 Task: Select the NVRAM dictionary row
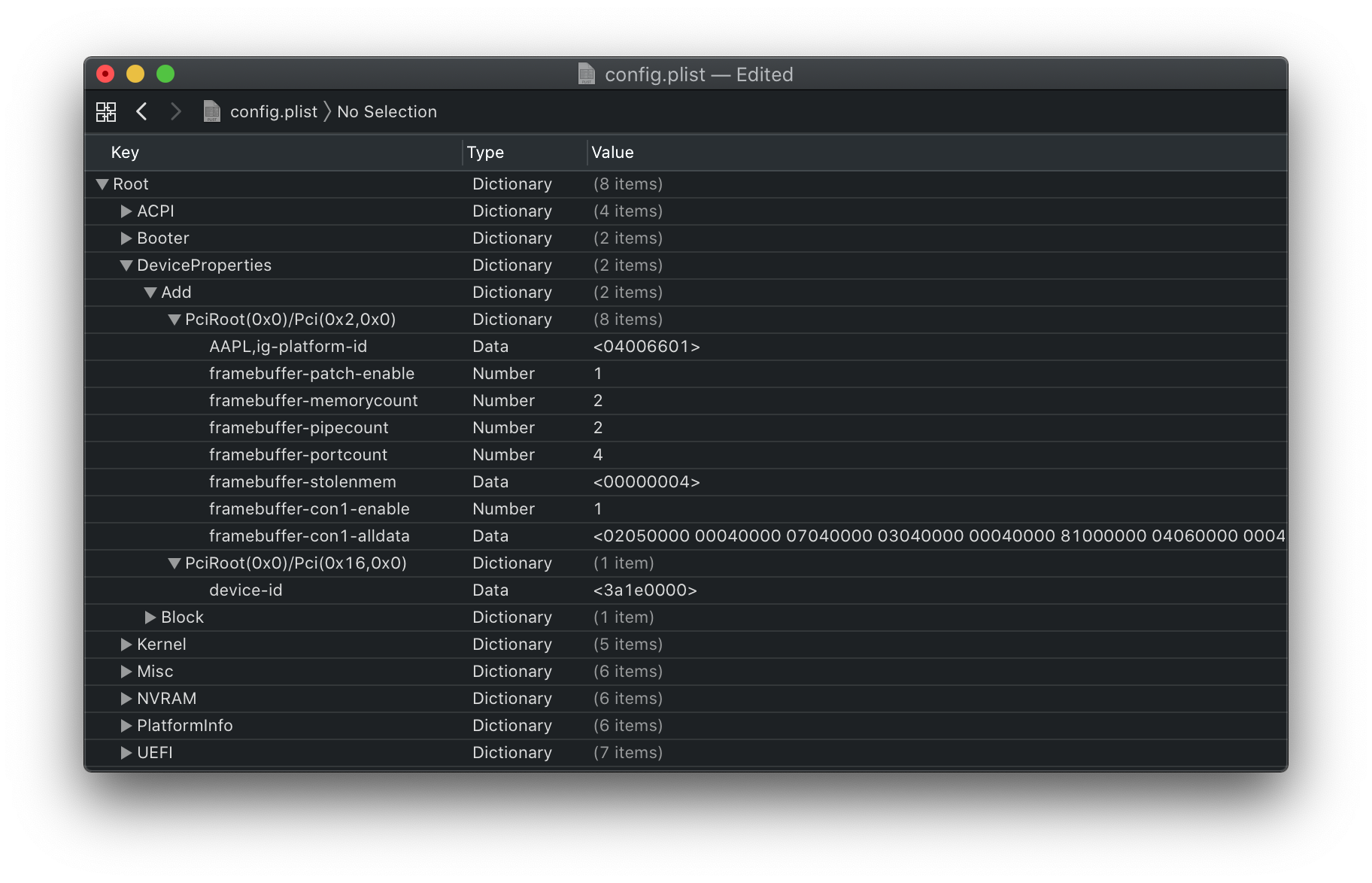tap(166, 698)
